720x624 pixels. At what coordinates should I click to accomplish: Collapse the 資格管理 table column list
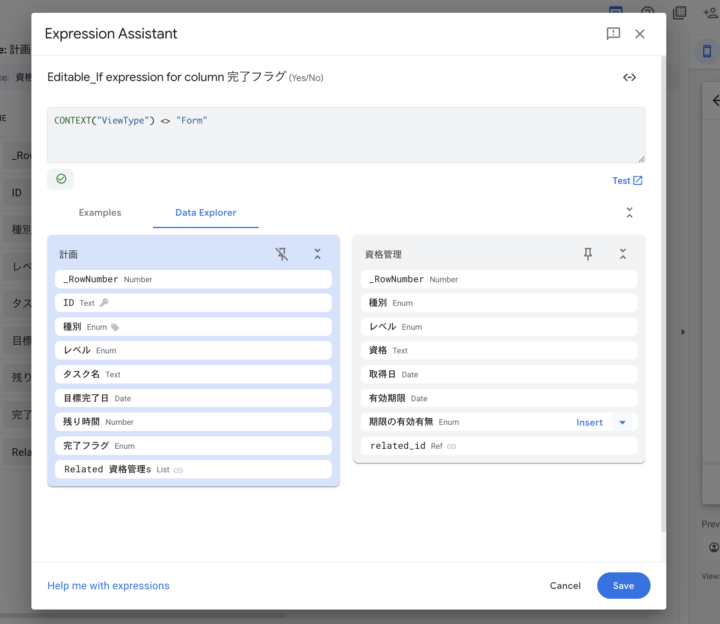[x=622, y=255]
